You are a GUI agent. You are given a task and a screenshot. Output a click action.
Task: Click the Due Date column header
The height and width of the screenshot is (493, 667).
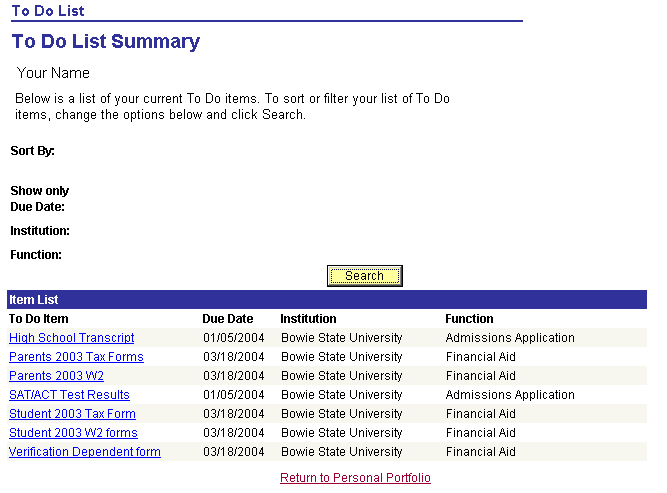pyautogui.click(x=228, y=319)
